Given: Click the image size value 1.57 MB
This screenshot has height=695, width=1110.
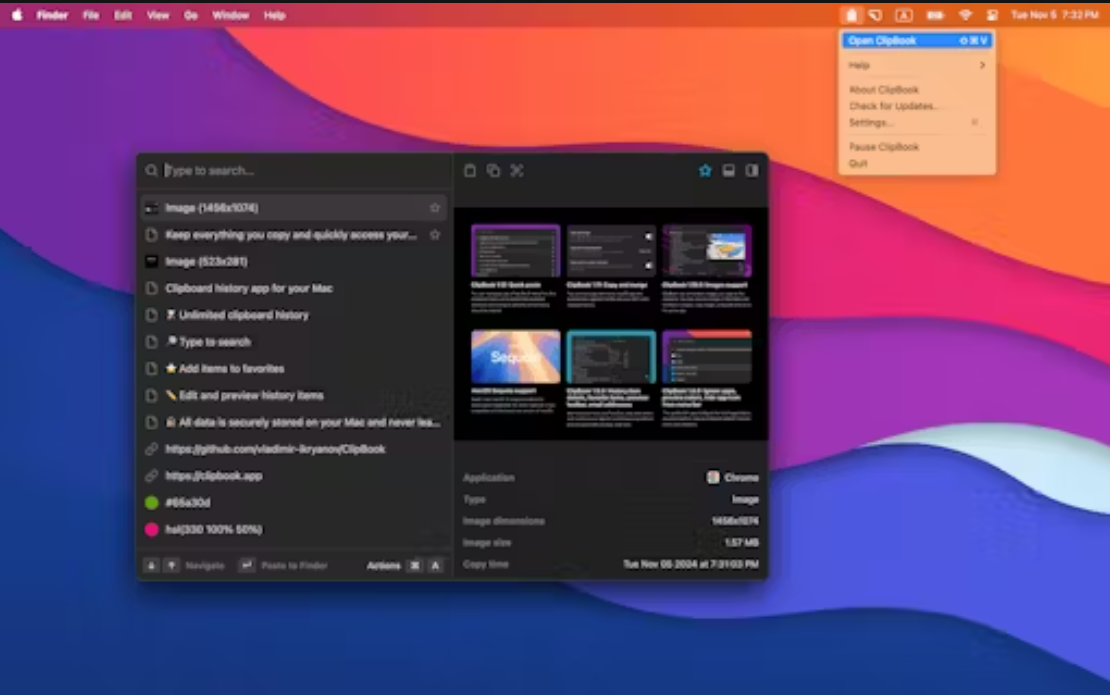Looking at the screenshot, I should 741,543.
